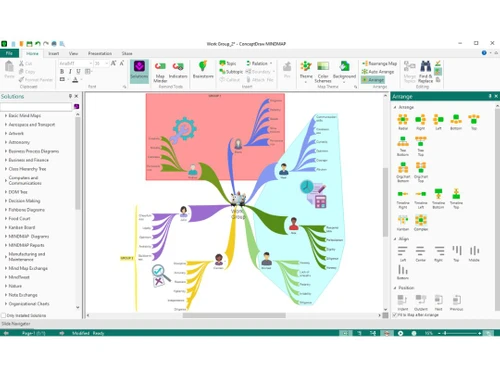Pin the Solutions panel
500x375 pixels.
coord(70,96)
